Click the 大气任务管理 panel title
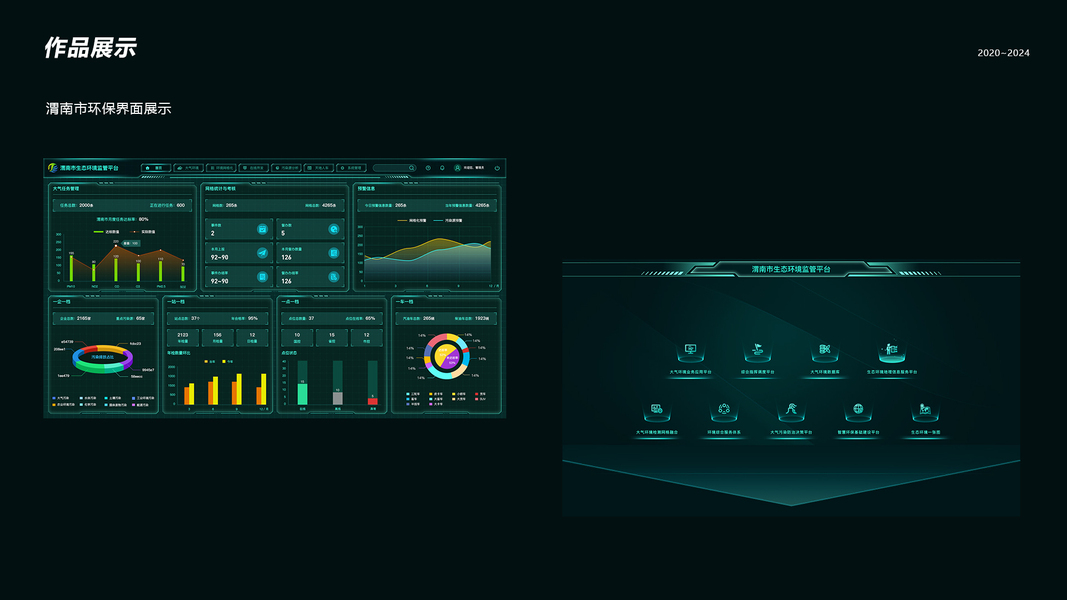 66,188
